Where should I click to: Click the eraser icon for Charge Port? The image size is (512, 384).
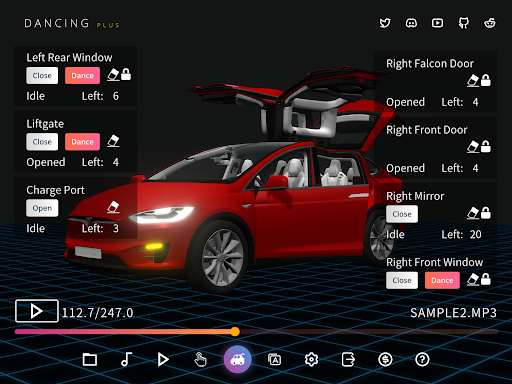[113, 207]
